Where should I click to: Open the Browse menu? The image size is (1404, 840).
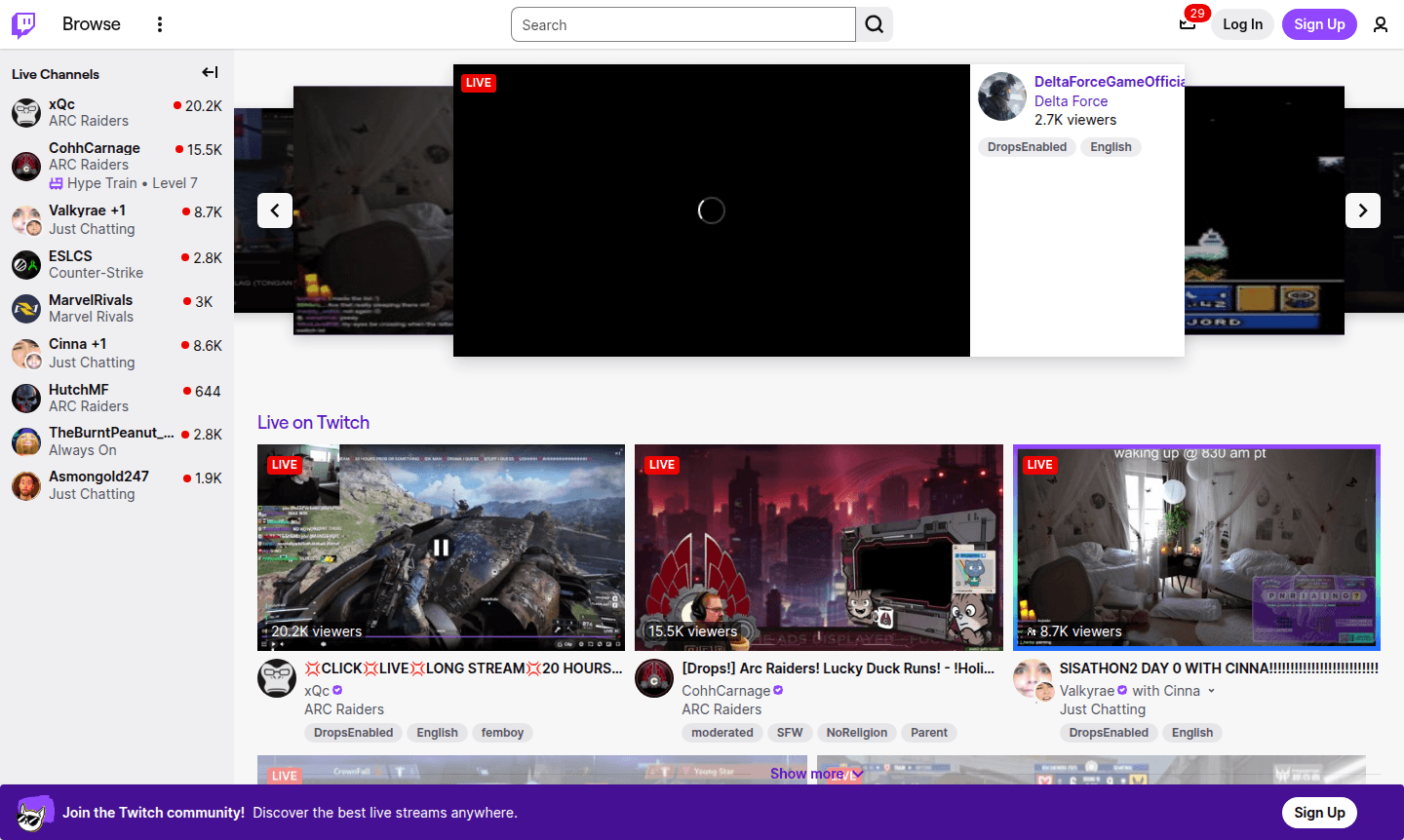pos(91,23)
